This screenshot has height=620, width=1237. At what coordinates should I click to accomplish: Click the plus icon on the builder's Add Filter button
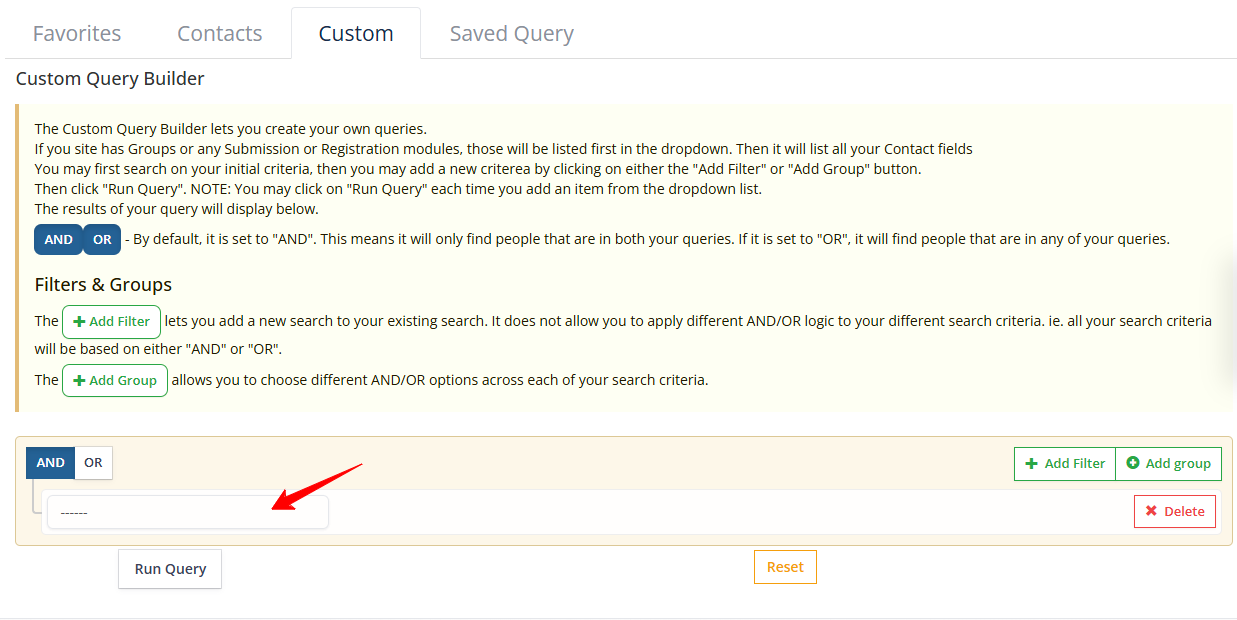coord(1032,464)
